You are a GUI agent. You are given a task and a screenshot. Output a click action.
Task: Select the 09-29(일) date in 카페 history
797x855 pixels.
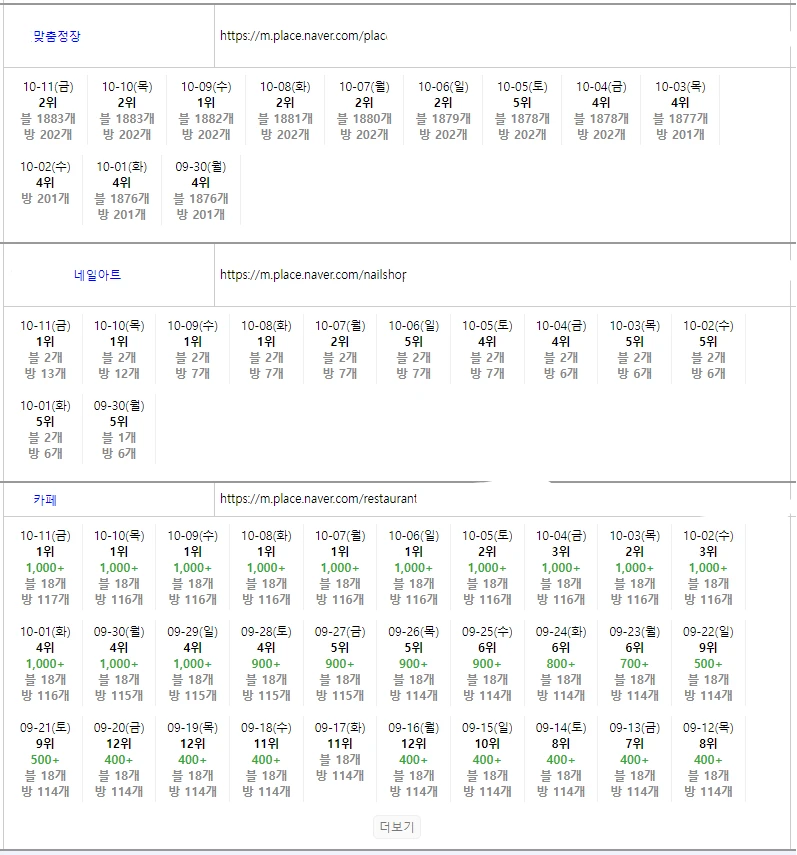point(193,632)
